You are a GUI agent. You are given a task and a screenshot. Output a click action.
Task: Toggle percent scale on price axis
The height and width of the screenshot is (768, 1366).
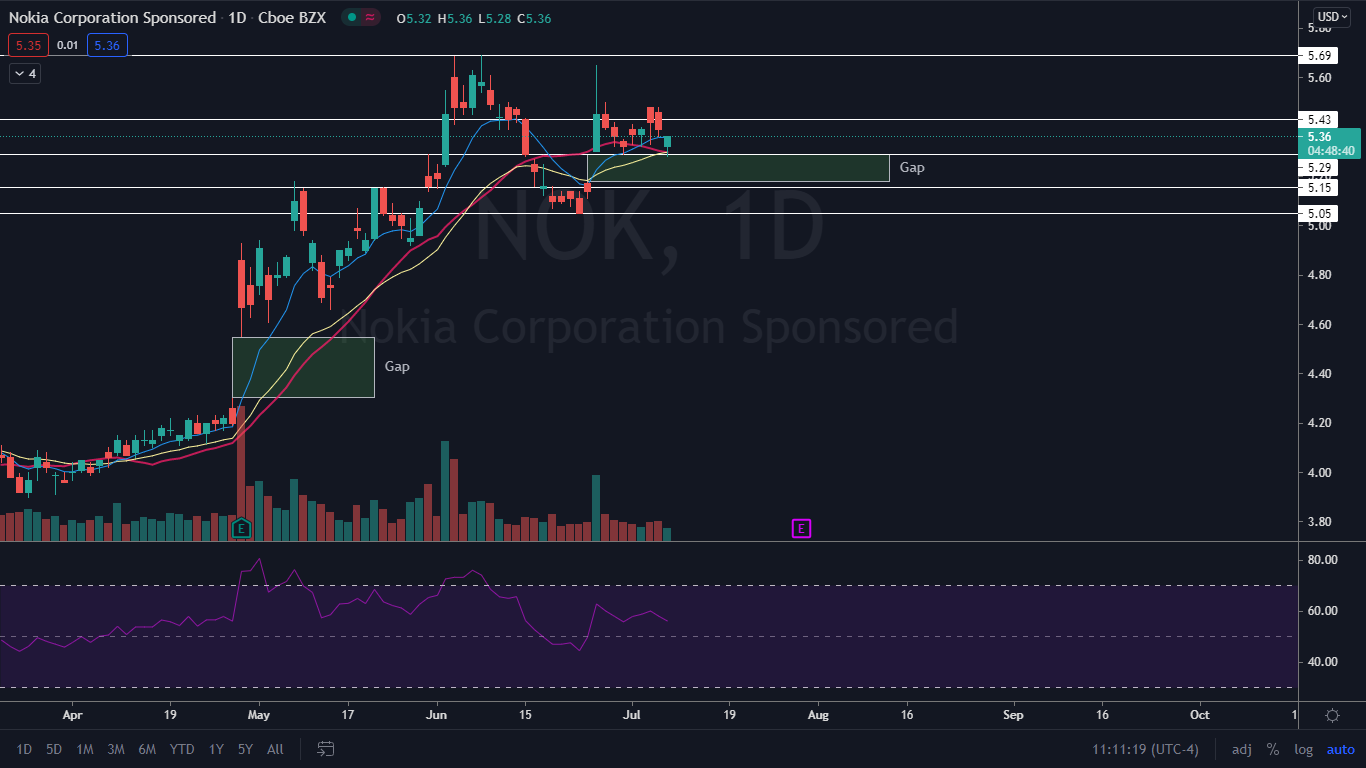[x=1272, y=749]
